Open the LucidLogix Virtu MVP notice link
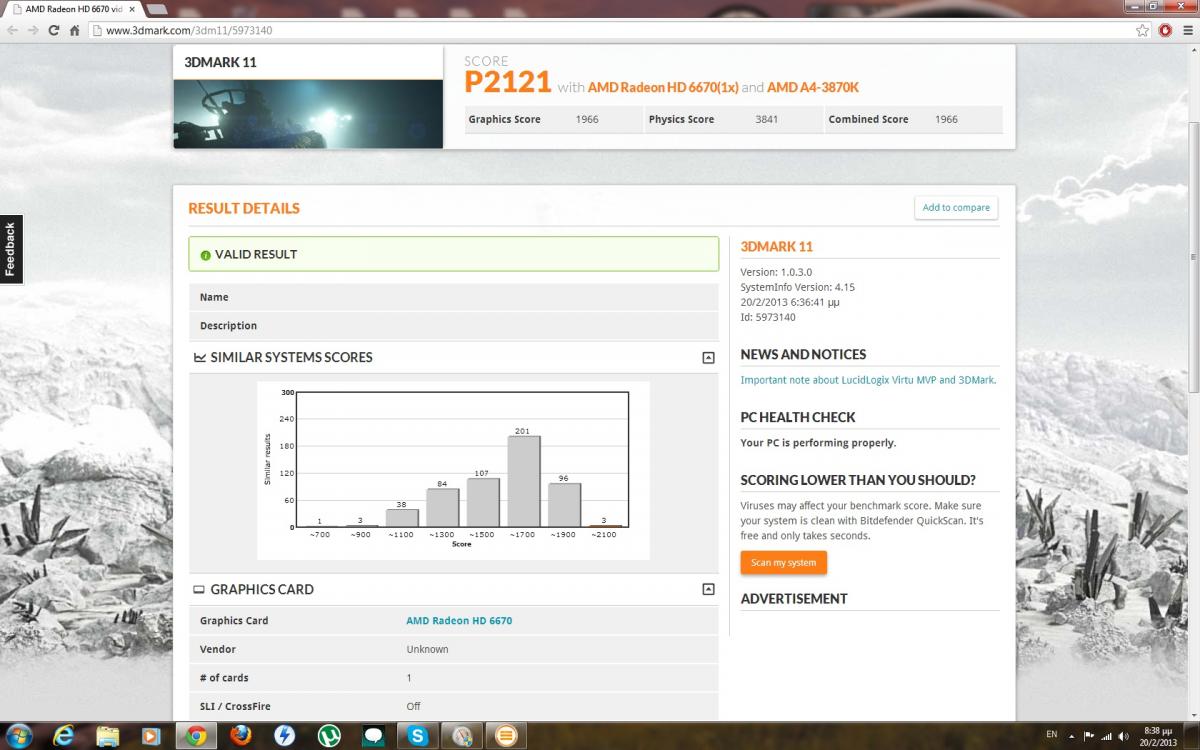 pos(868,380)
